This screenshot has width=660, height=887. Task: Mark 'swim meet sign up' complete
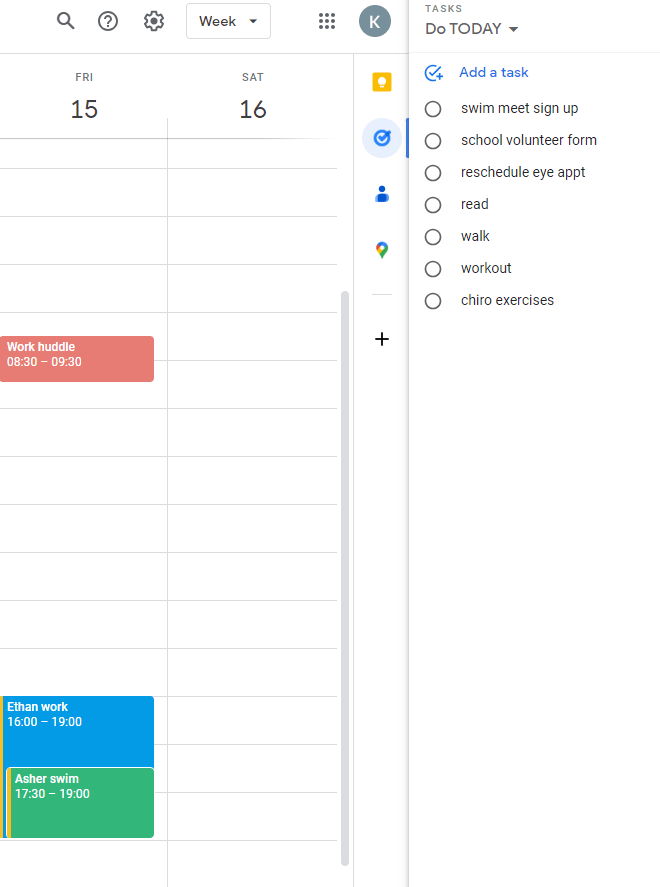(x=433, y=109)
